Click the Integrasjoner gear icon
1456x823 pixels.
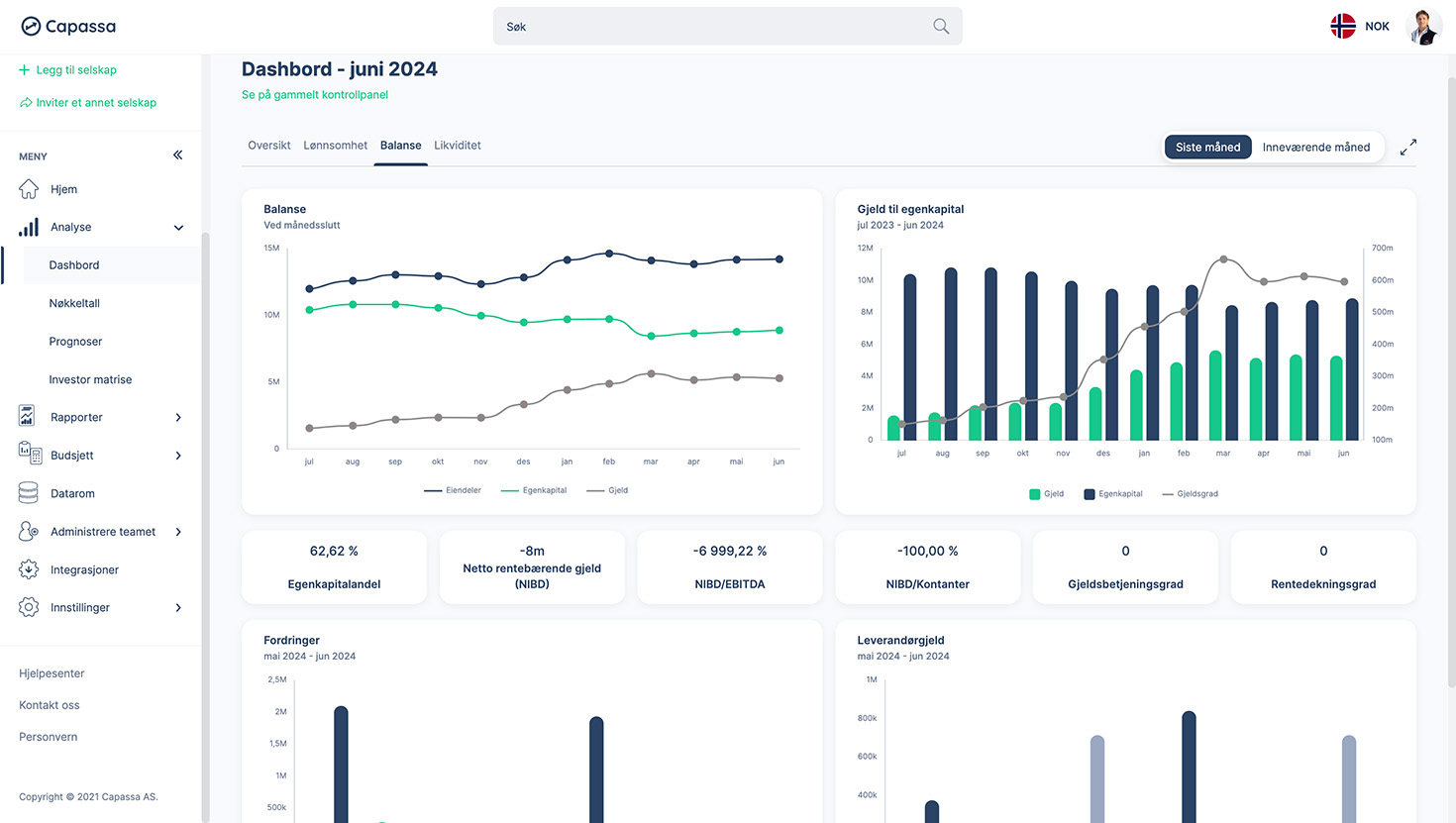click(29, 569)
